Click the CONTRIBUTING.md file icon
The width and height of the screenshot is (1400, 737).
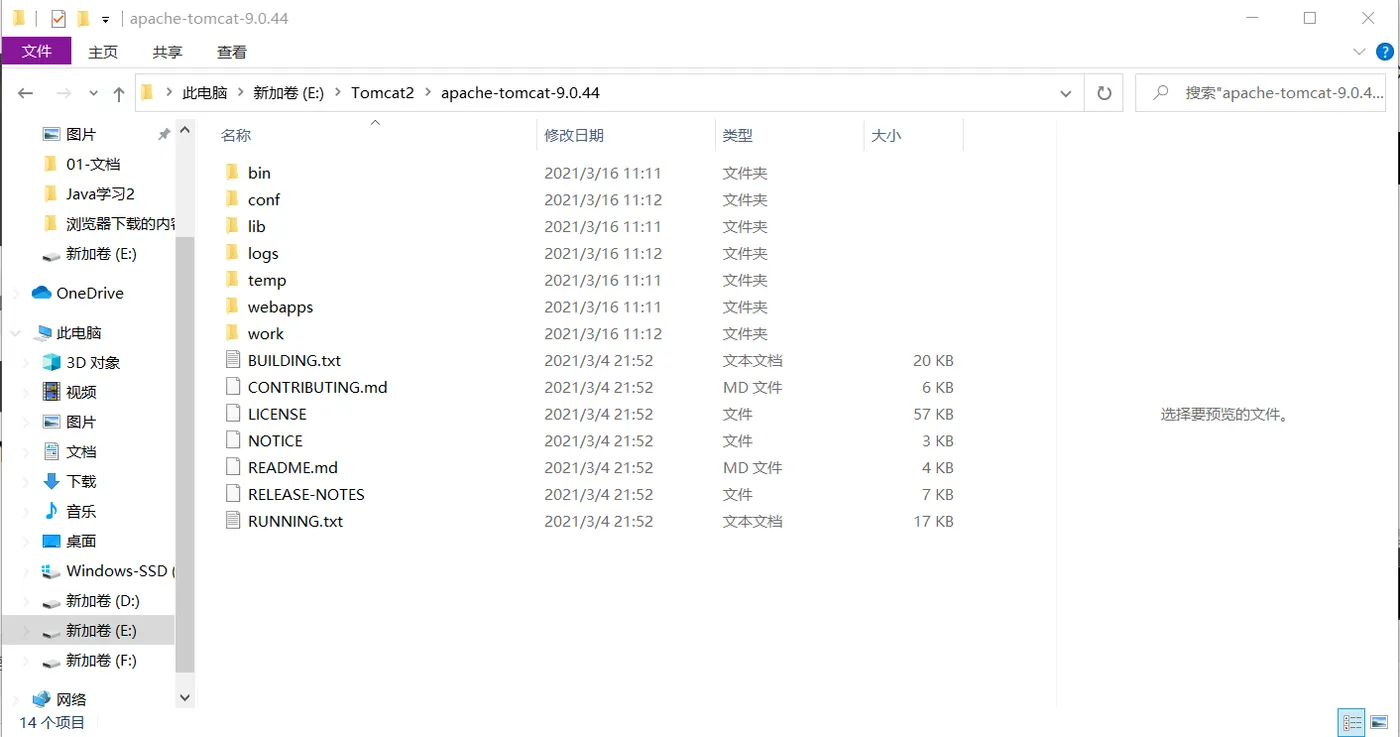tap(232, 387)
